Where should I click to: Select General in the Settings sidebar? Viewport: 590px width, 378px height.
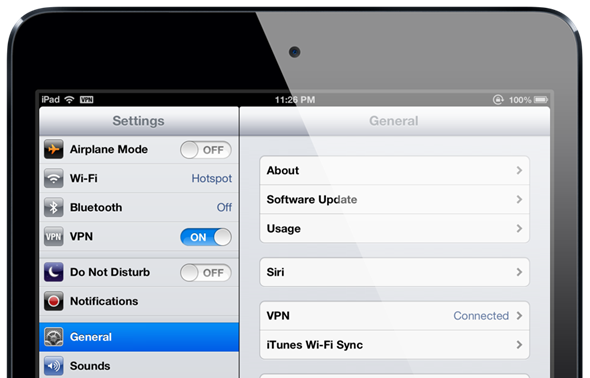(139, 337)
